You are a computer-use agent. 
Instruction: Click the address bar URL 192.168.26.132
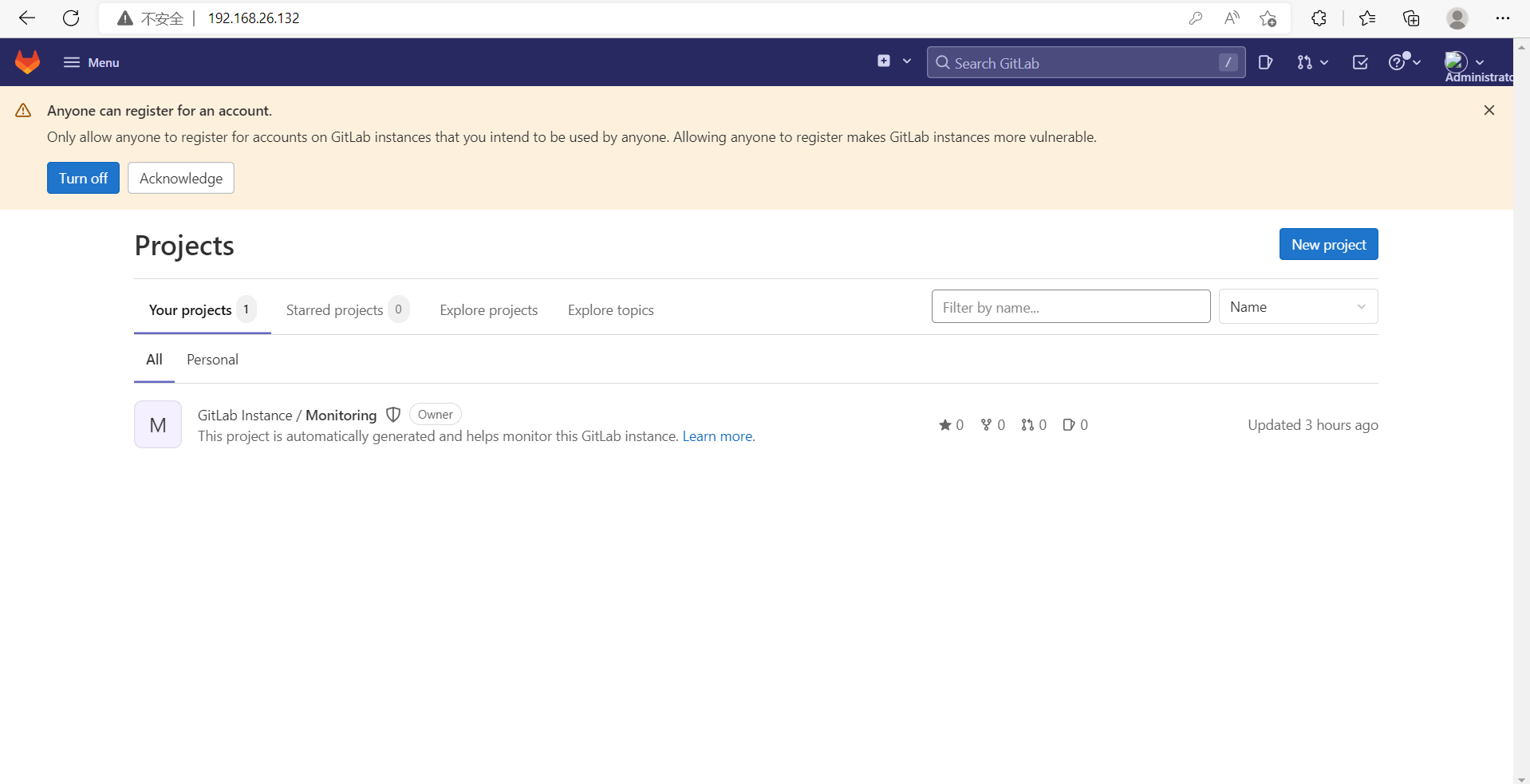[x=254, y=18]
